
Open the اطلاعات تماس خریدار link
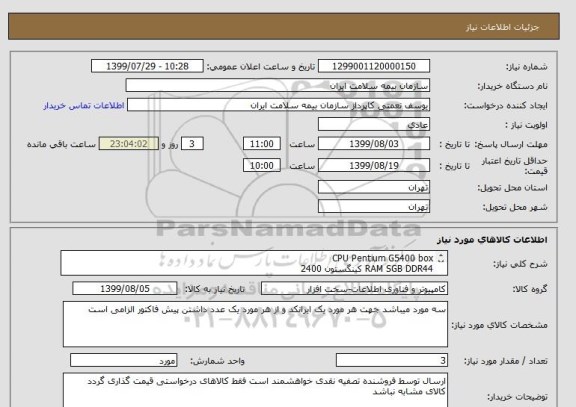click(x=84, y=106)
